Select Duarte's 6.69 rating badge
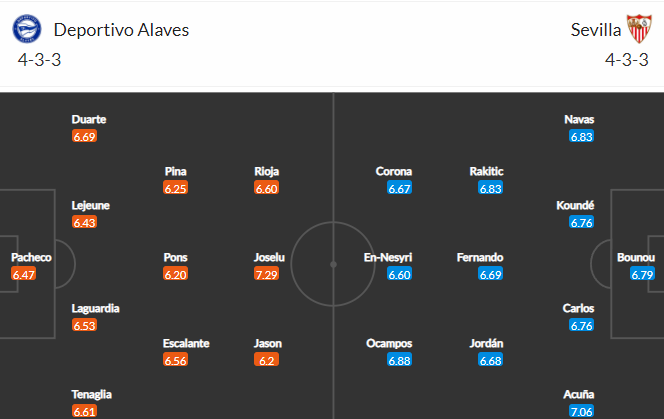 click(x=84, y=136)
